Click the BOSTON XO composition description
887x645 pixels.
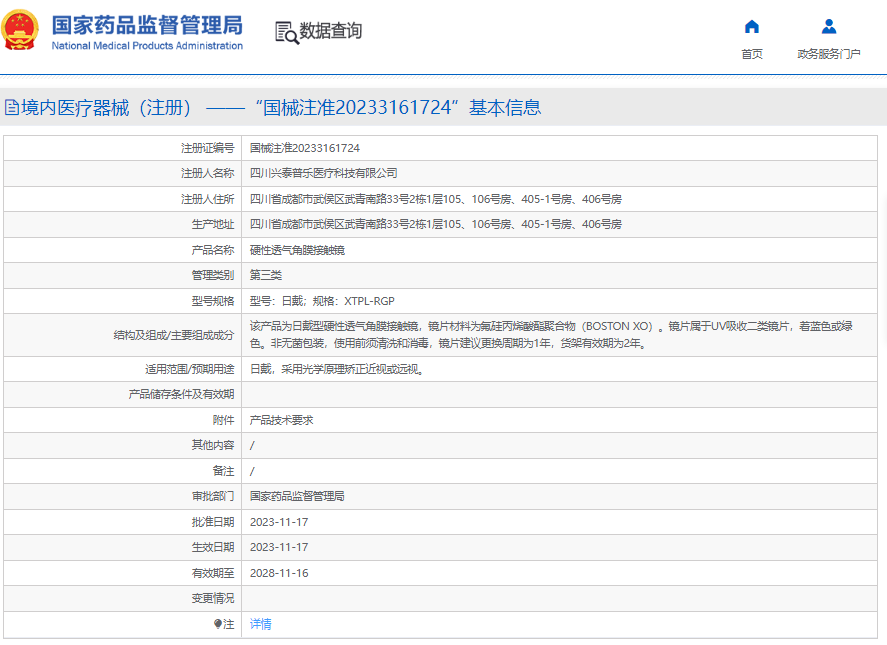click(551, 335)
